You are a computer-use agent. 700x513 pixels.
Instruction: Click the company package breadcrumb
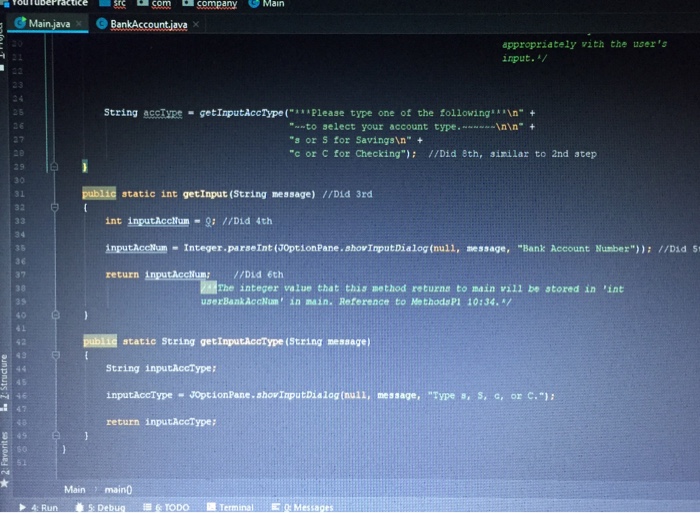(x=217, y=4)
